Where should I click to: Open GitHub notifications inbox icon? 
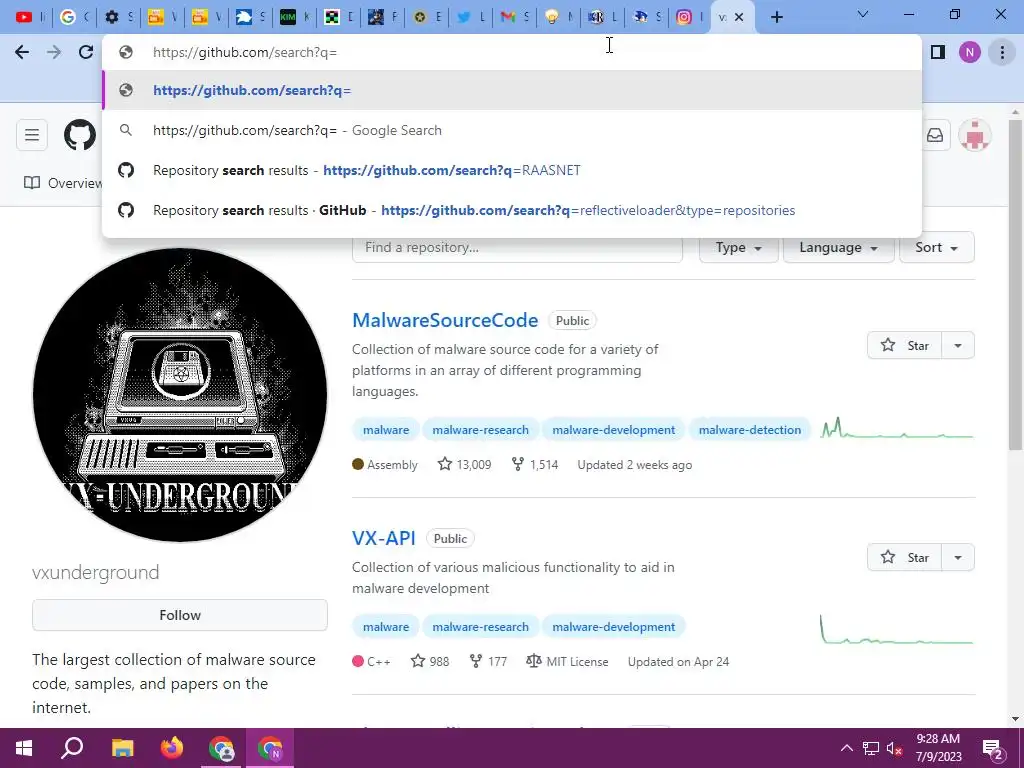click(935, 135)
